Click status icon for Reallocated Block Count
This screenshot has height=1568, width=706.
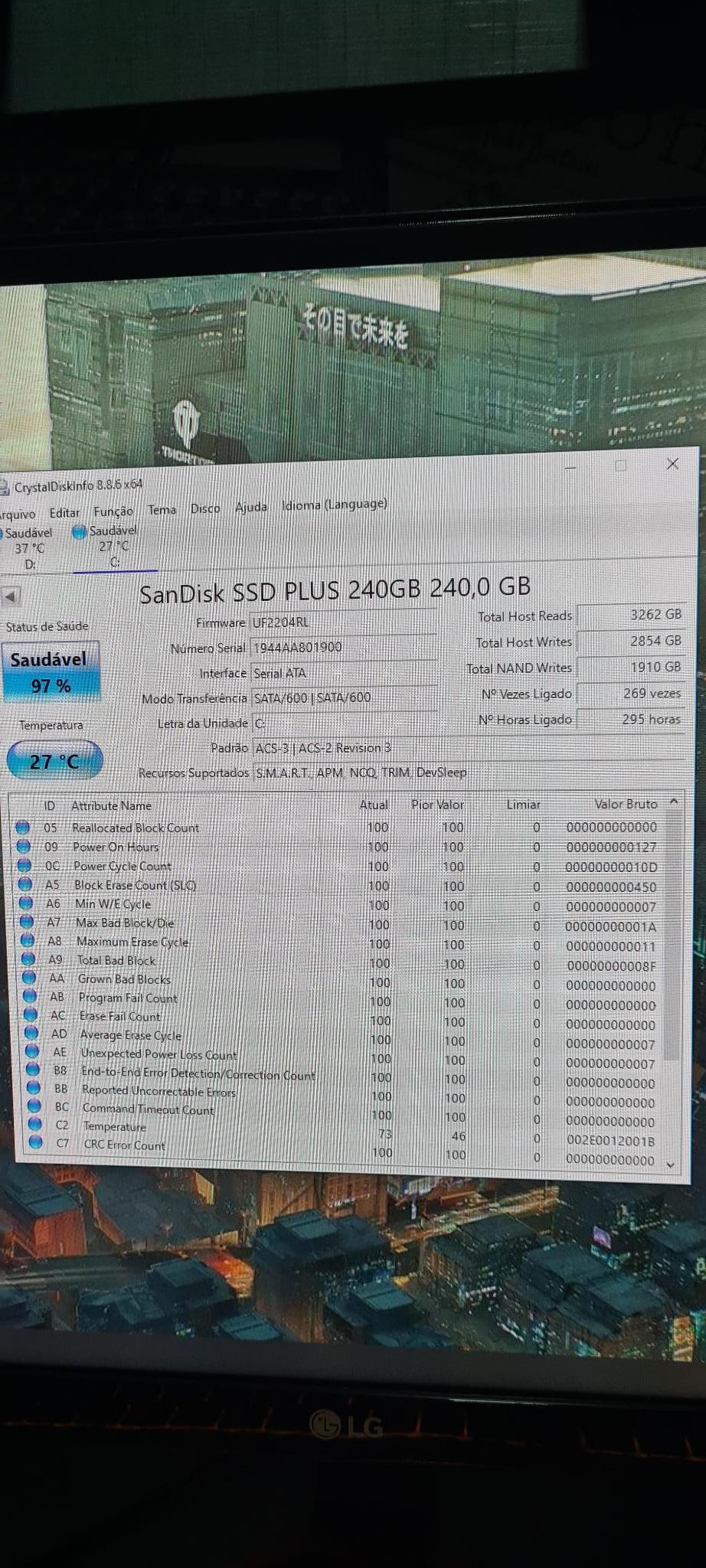click(x=22, y=827)
